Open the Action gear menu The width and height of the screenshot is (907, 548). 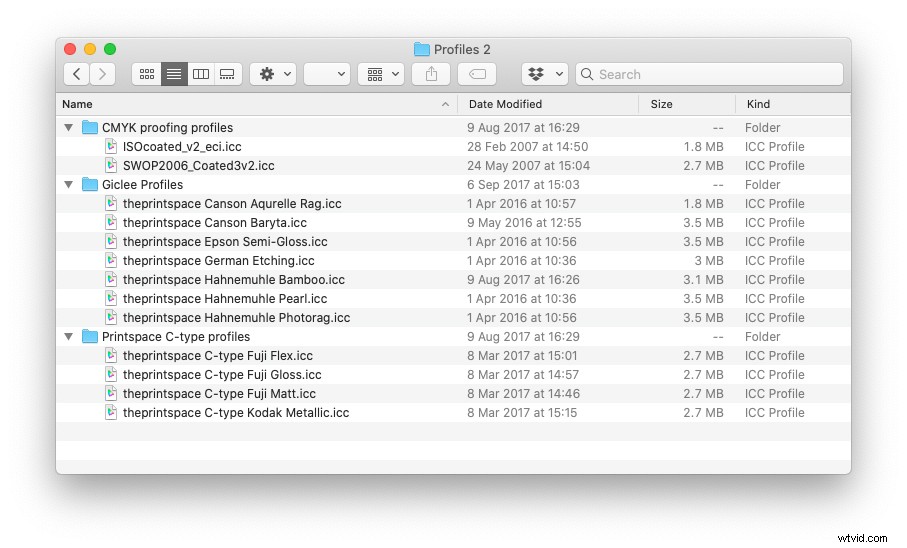pyautogui.click(x=273, y=74)
